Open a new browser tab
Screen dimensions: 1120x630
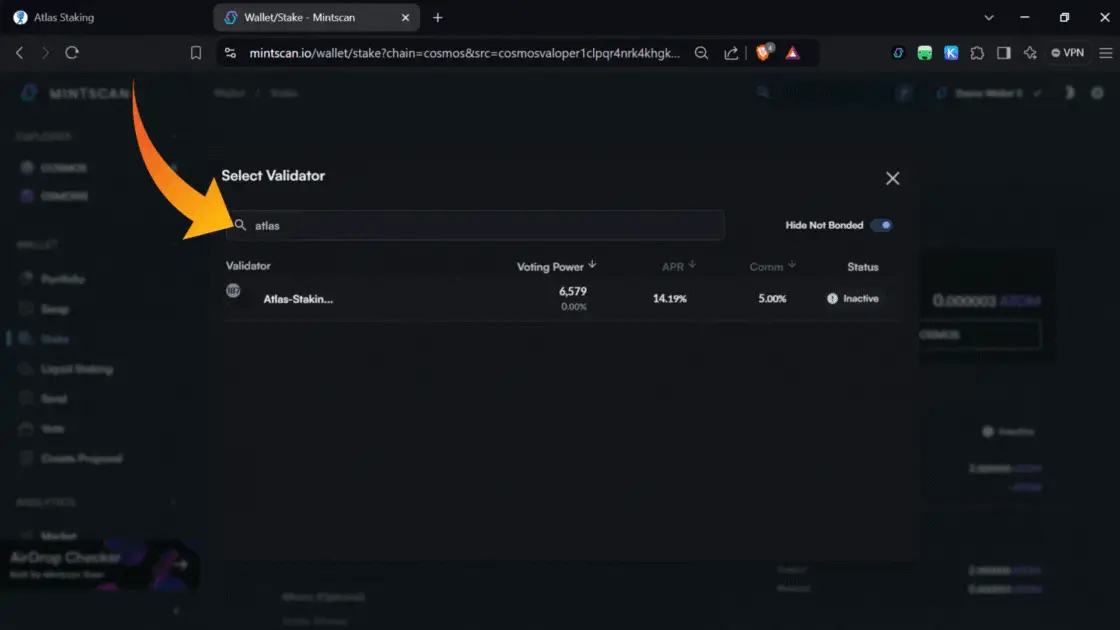coord(438,18)
